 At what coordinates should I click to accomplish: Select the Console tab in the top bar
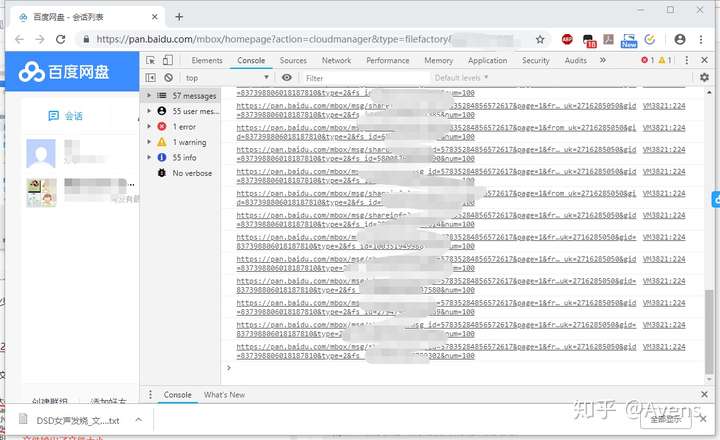pos(251,60)
